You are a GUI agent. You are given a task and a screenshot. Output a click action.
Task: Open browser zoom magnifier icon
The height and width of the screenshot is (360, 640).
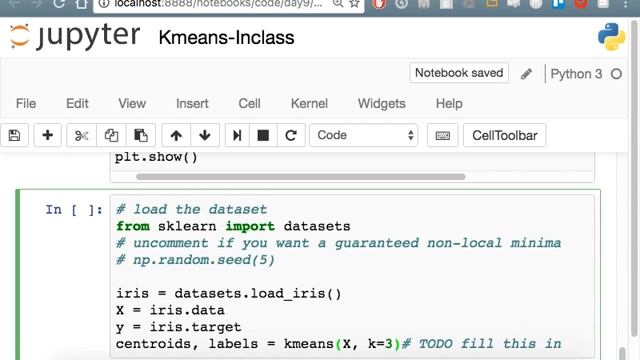pos(338,4)
